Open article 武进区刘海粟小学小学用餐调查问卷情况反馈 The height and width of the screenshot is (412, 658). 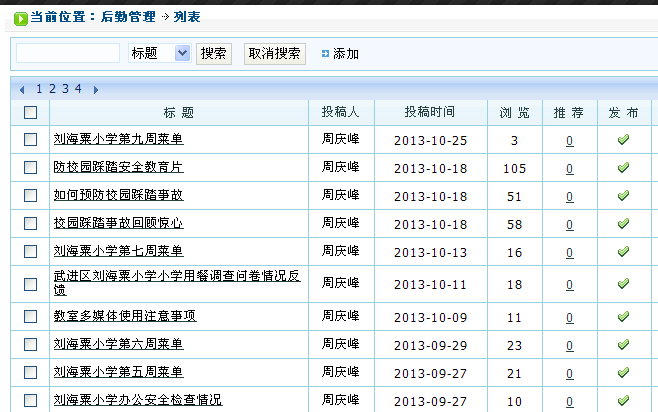177,282
